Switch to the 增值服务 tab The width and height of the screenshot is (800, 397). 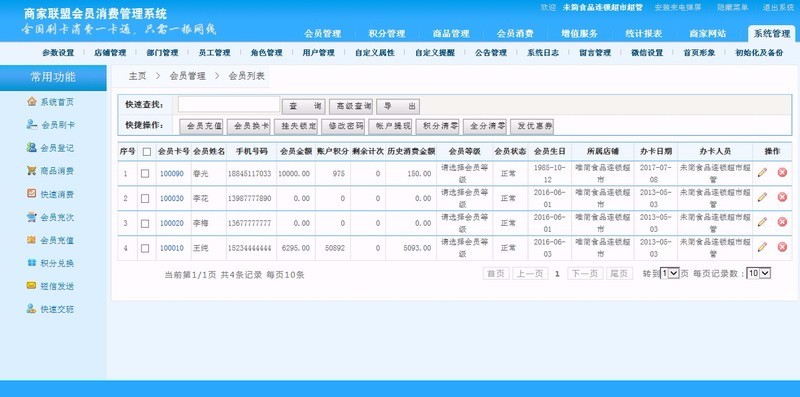click(x=580, y=34)
